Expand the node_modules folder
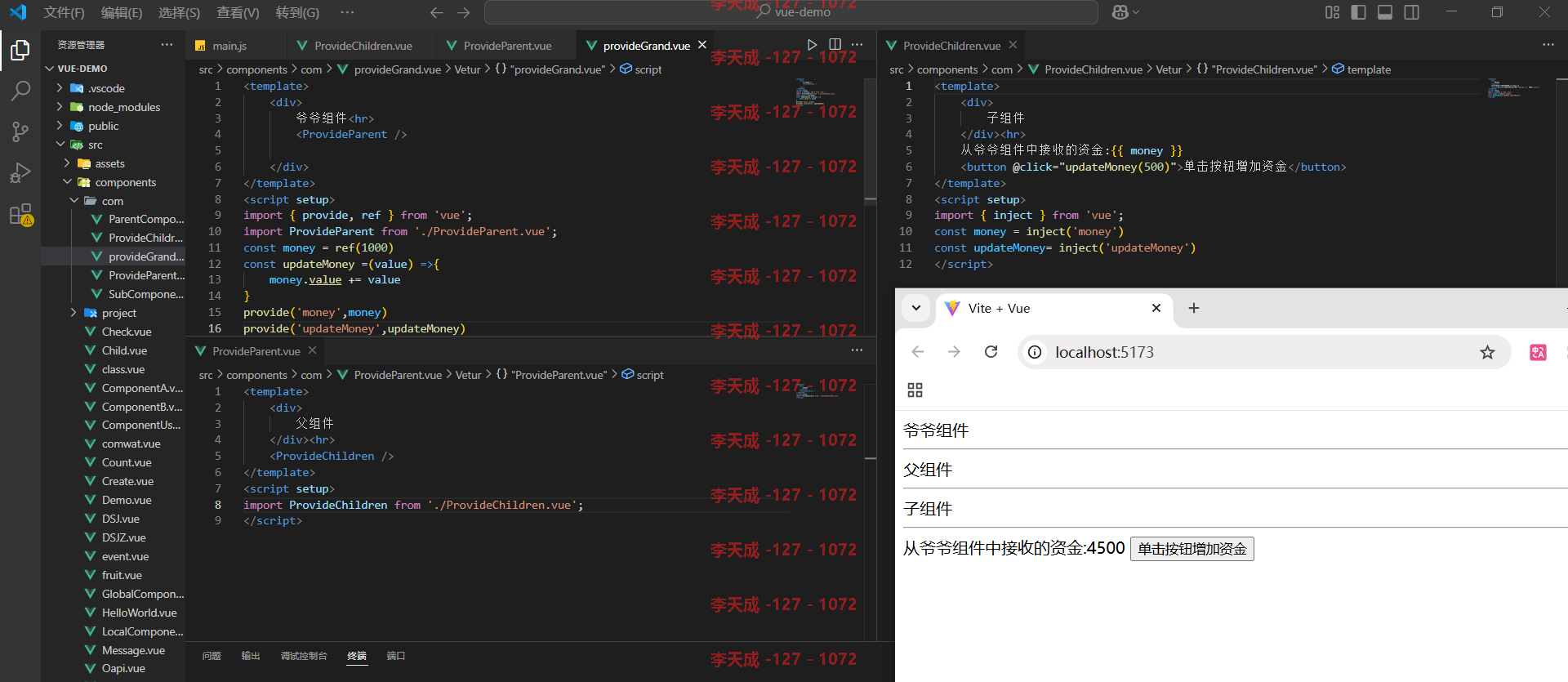Image resolution: width=1568 pixels, height=682 pixels. 113,107
